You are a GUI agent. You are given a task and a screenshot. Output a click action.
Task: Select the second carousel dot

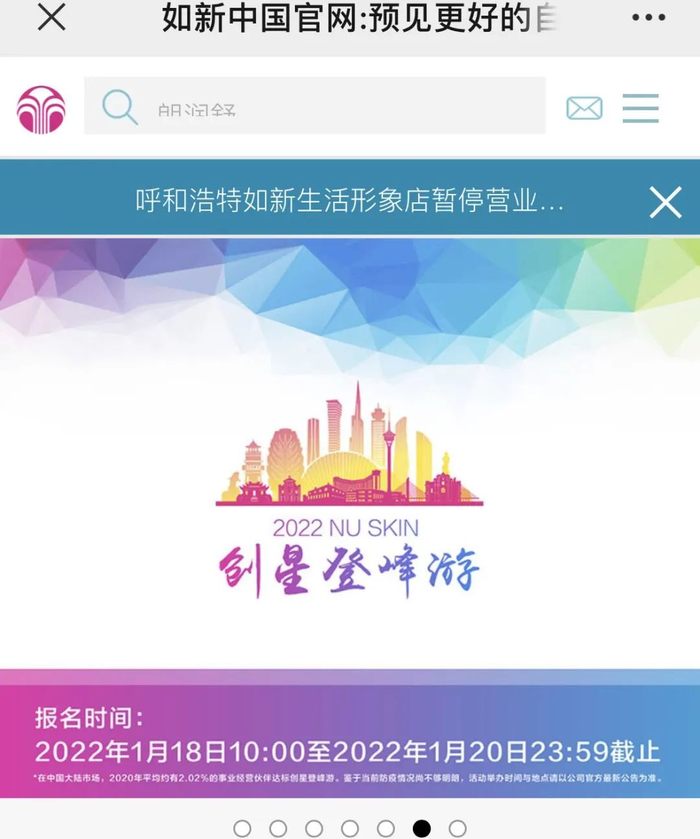tap(278, 828)
